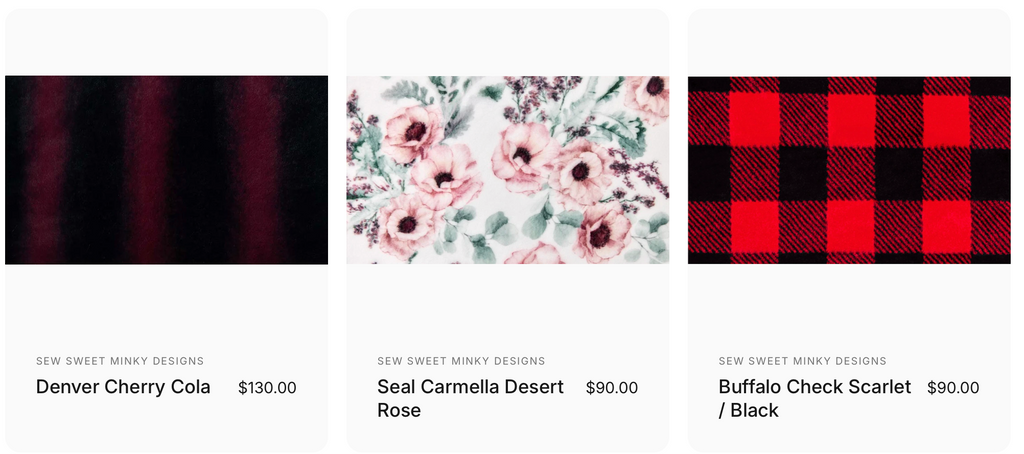Click the vendor label above Denver Cherry Cola

point(120,361)
